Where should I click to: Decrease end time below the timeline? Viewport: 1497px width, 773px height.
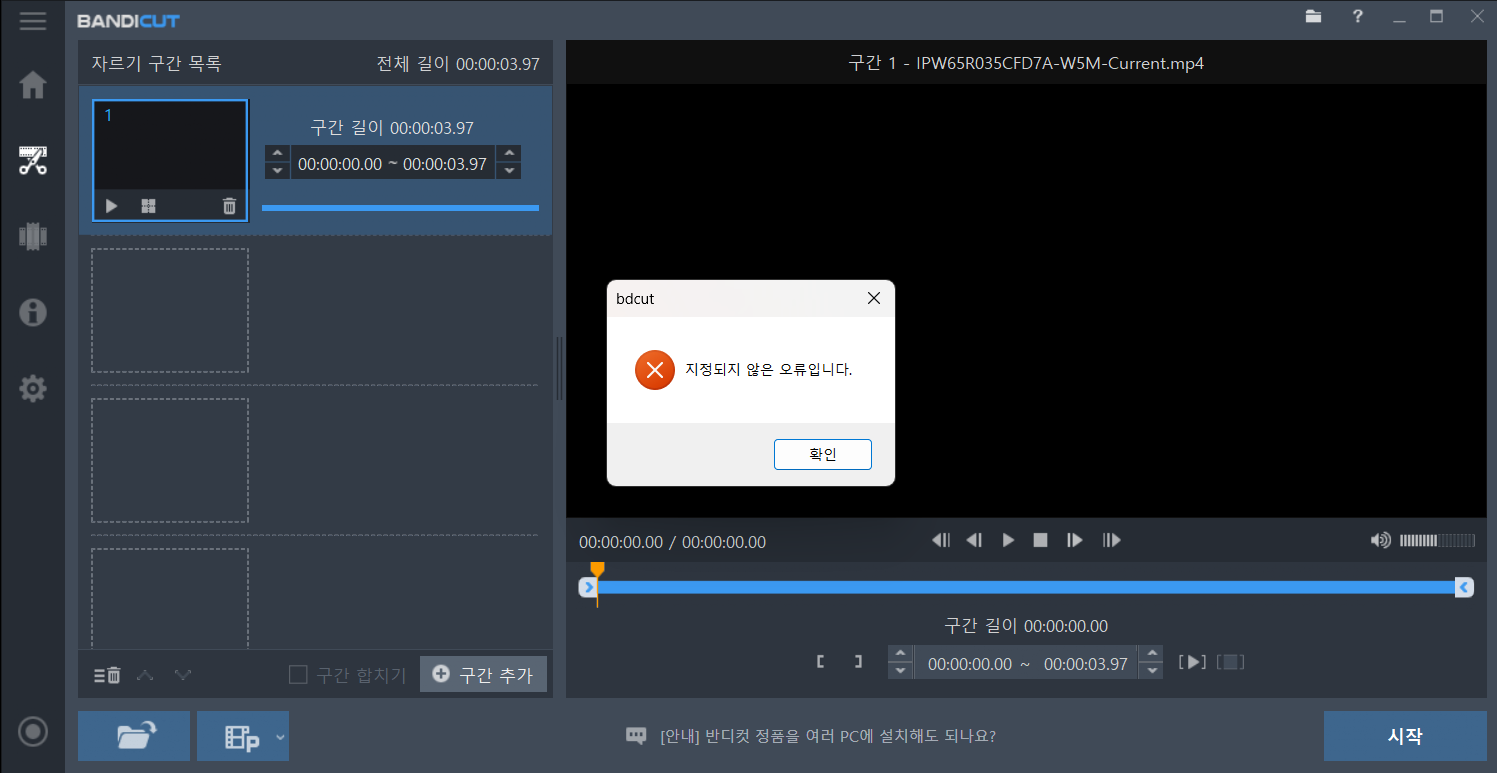1152,671
